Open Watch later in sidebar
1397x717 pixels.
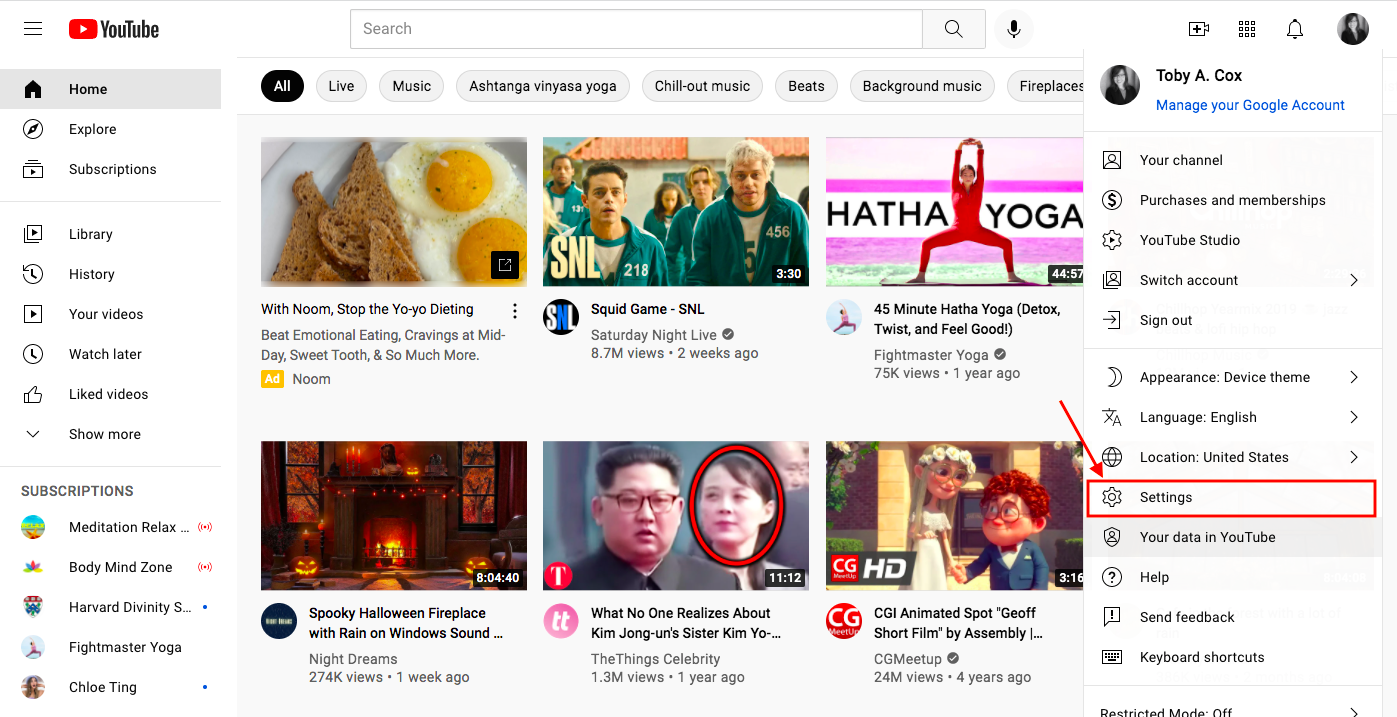[110, 354]
